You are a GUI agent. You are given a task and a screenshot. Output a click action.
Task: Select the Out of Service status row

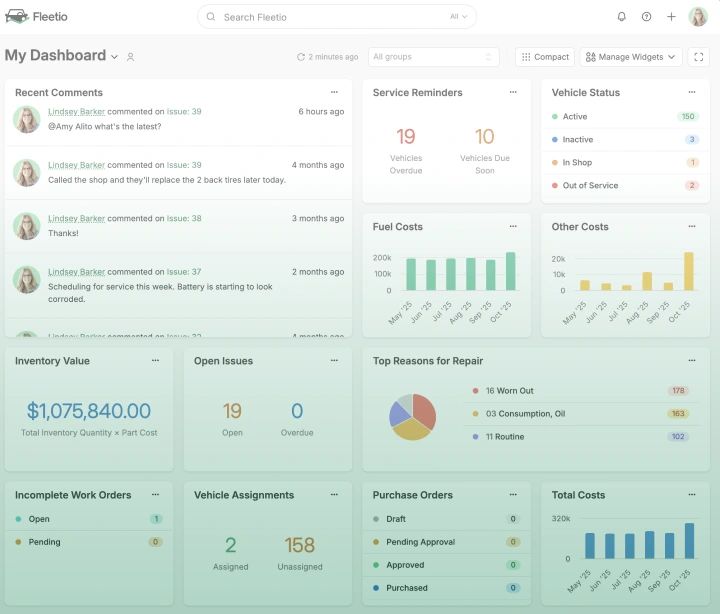(x=625, y=186)
